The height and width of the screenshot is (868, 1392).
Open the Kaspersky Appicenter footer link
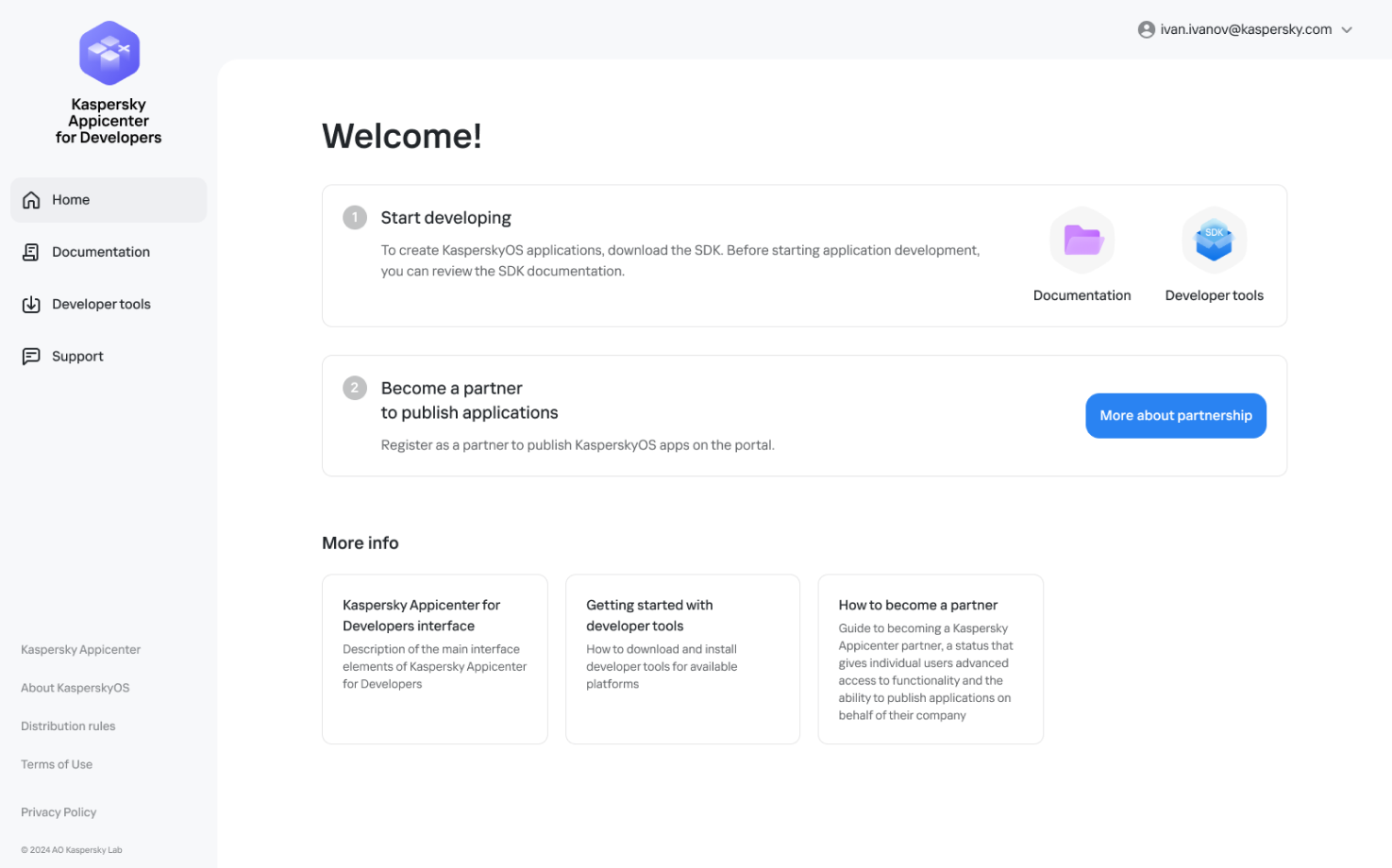[80, 650]
